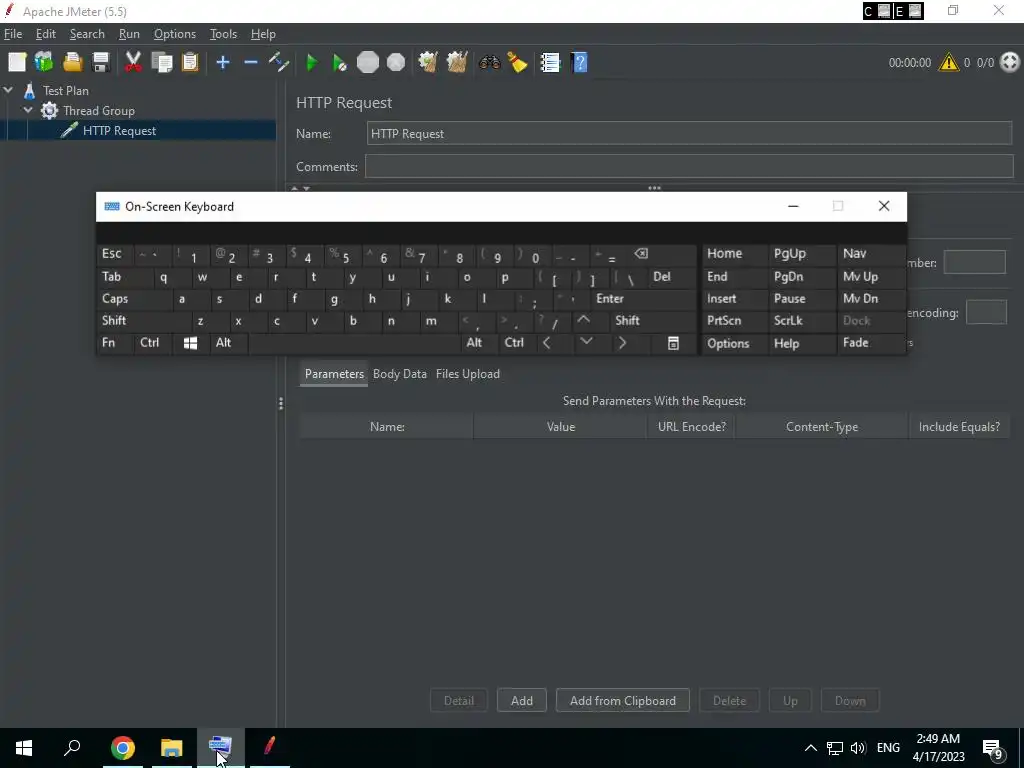
Task: Open the Edit menu
Action: pyautogui.click(x=46, y=34)
